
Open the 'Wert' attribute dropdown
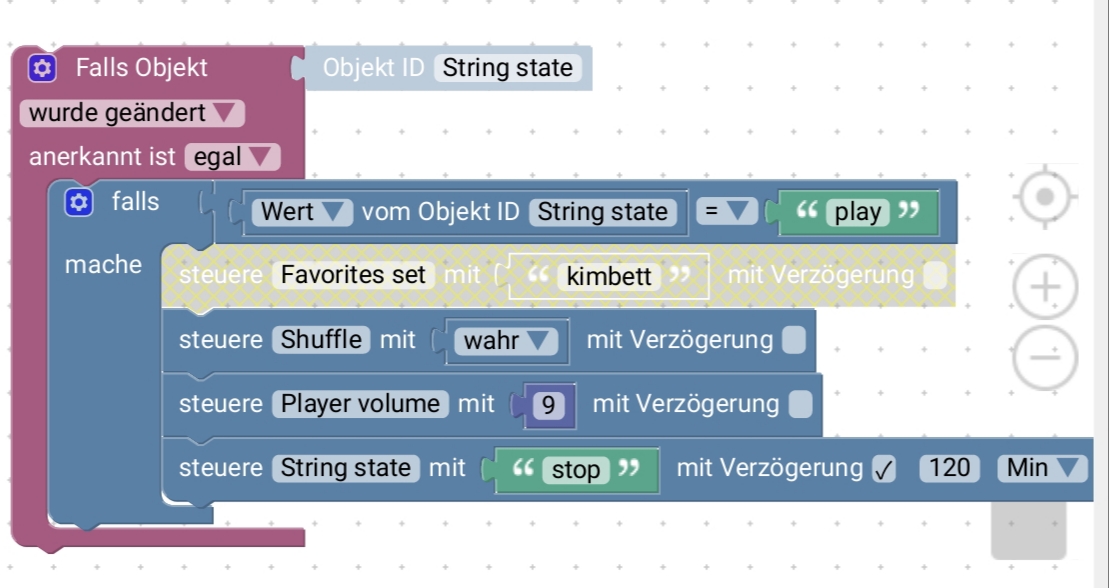[x=303, y=212]
